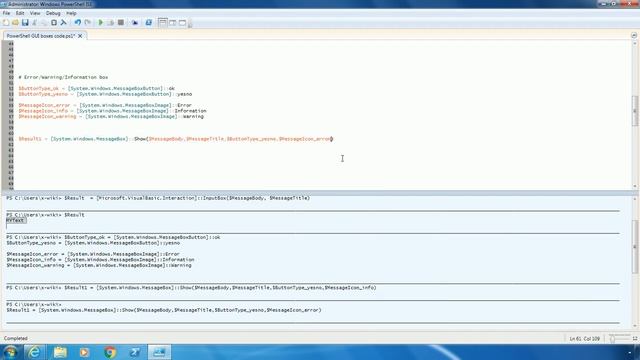
Task: Paste clipboard with the Paste toolbar icon
Action: [x=54, y=23]
